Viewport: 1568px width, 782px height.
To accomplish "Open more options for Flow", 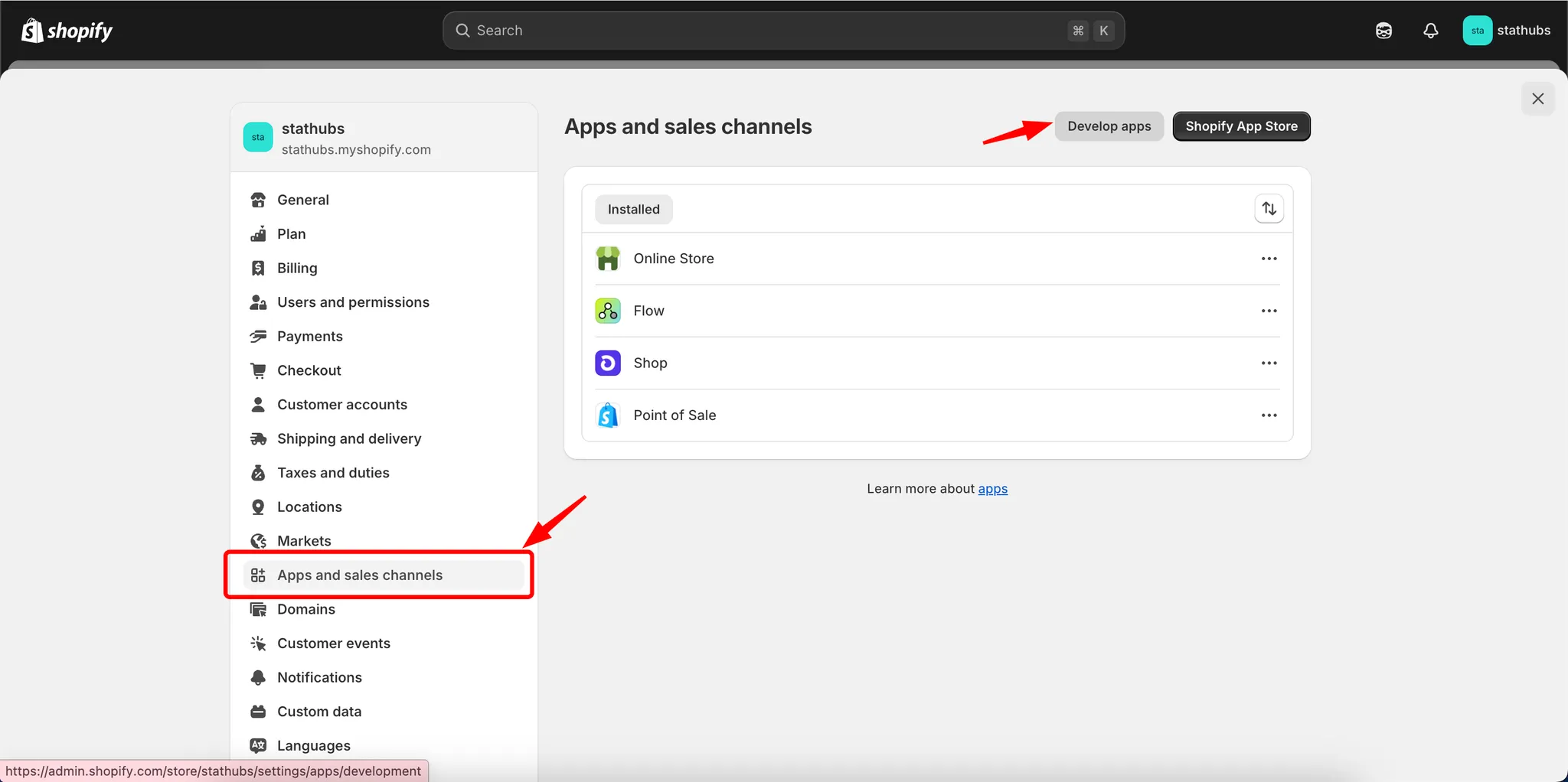I will [x=1269, y=311].
